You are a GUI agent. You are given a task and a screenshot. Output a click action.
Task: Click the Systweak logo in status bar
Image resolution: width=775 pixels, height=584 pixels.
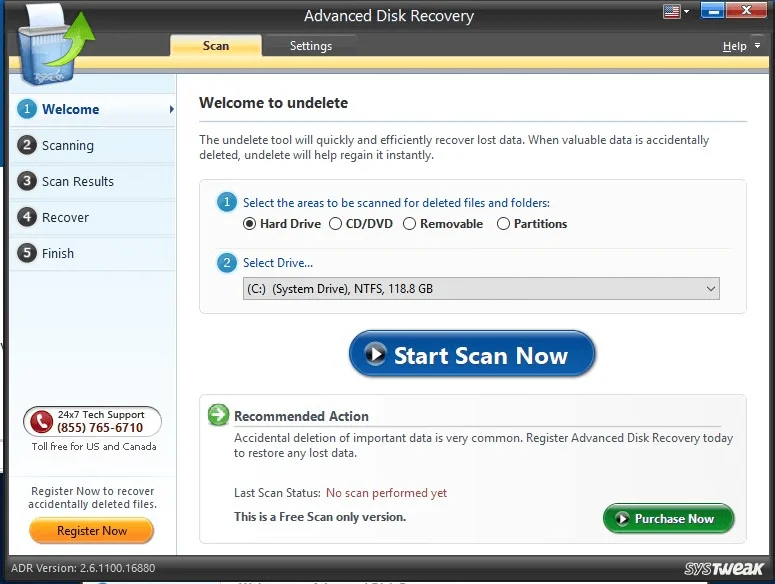[724, 569]
